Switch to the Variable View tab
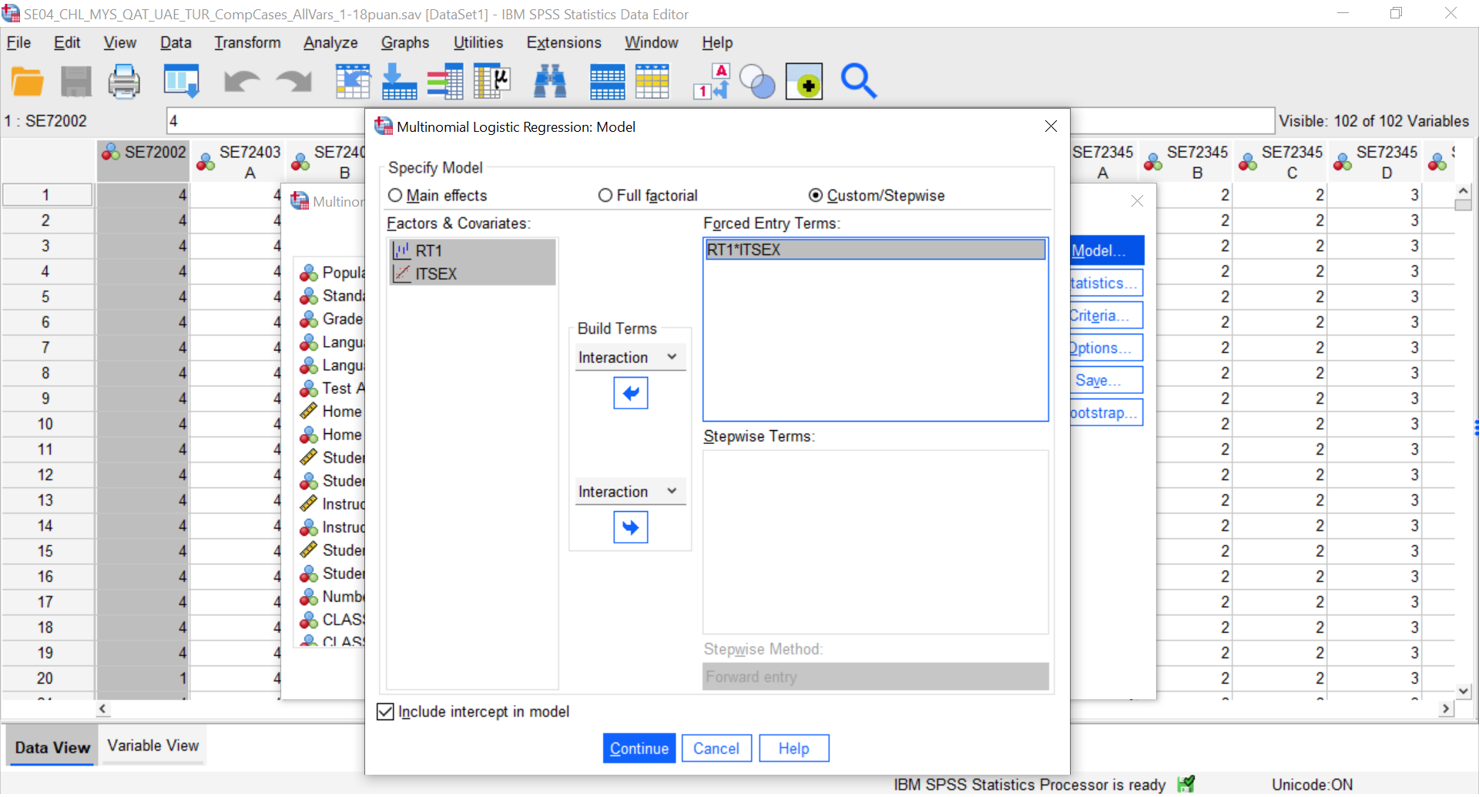The width and height of the screenshot is (1480, 797). 153,746
